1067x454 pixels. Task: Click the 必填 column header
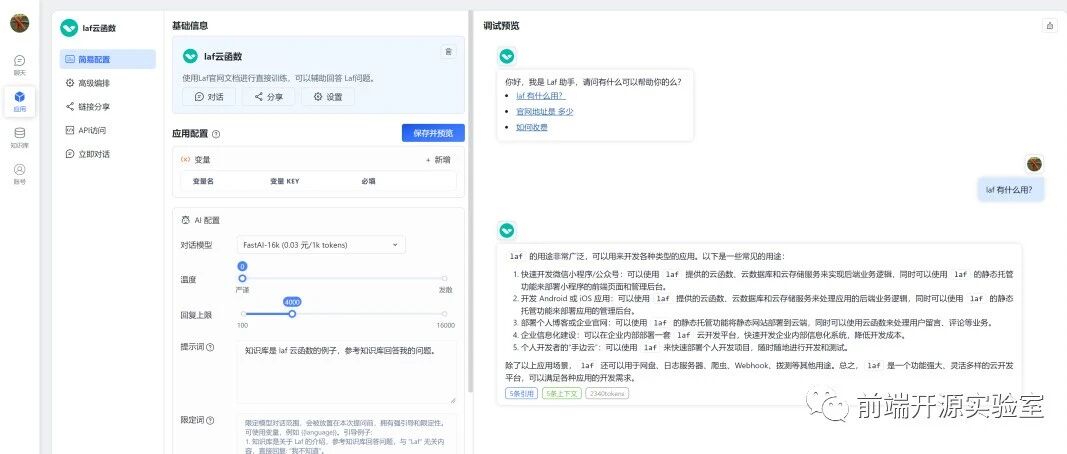(x=368, y=182)
